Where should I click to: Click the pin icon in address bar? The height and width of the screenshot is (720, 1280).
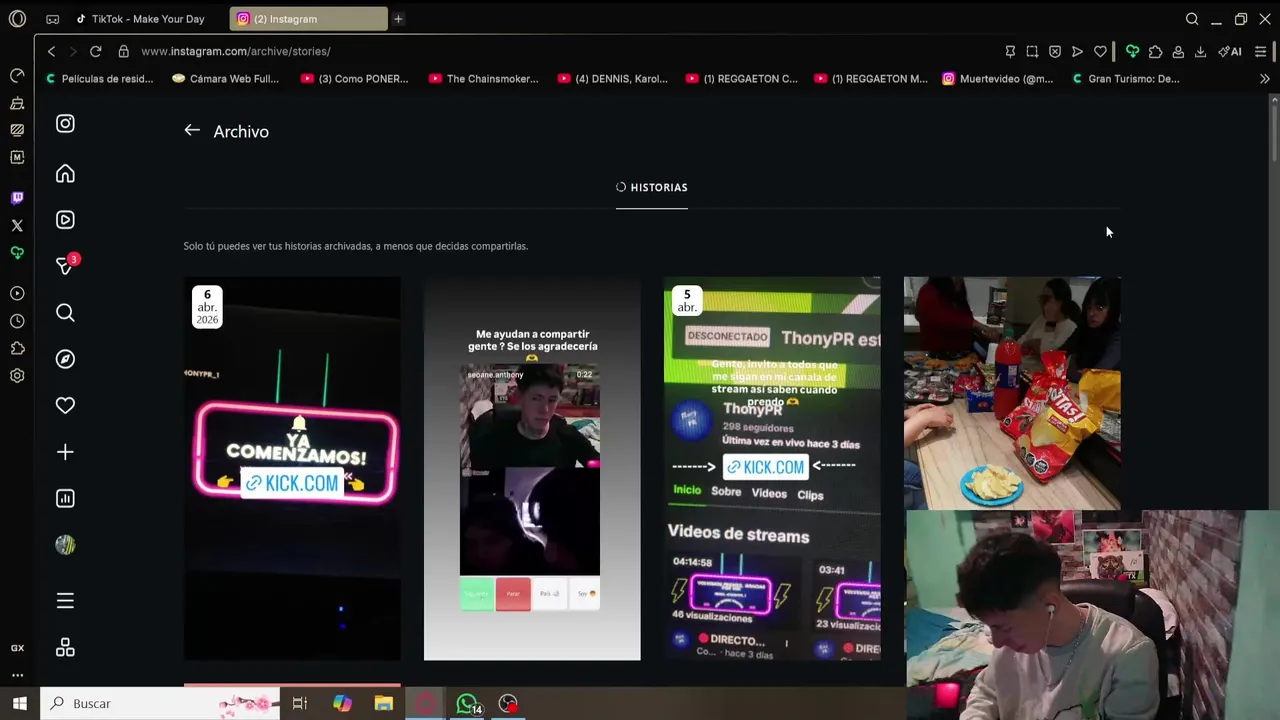(x=1010, y=51)
